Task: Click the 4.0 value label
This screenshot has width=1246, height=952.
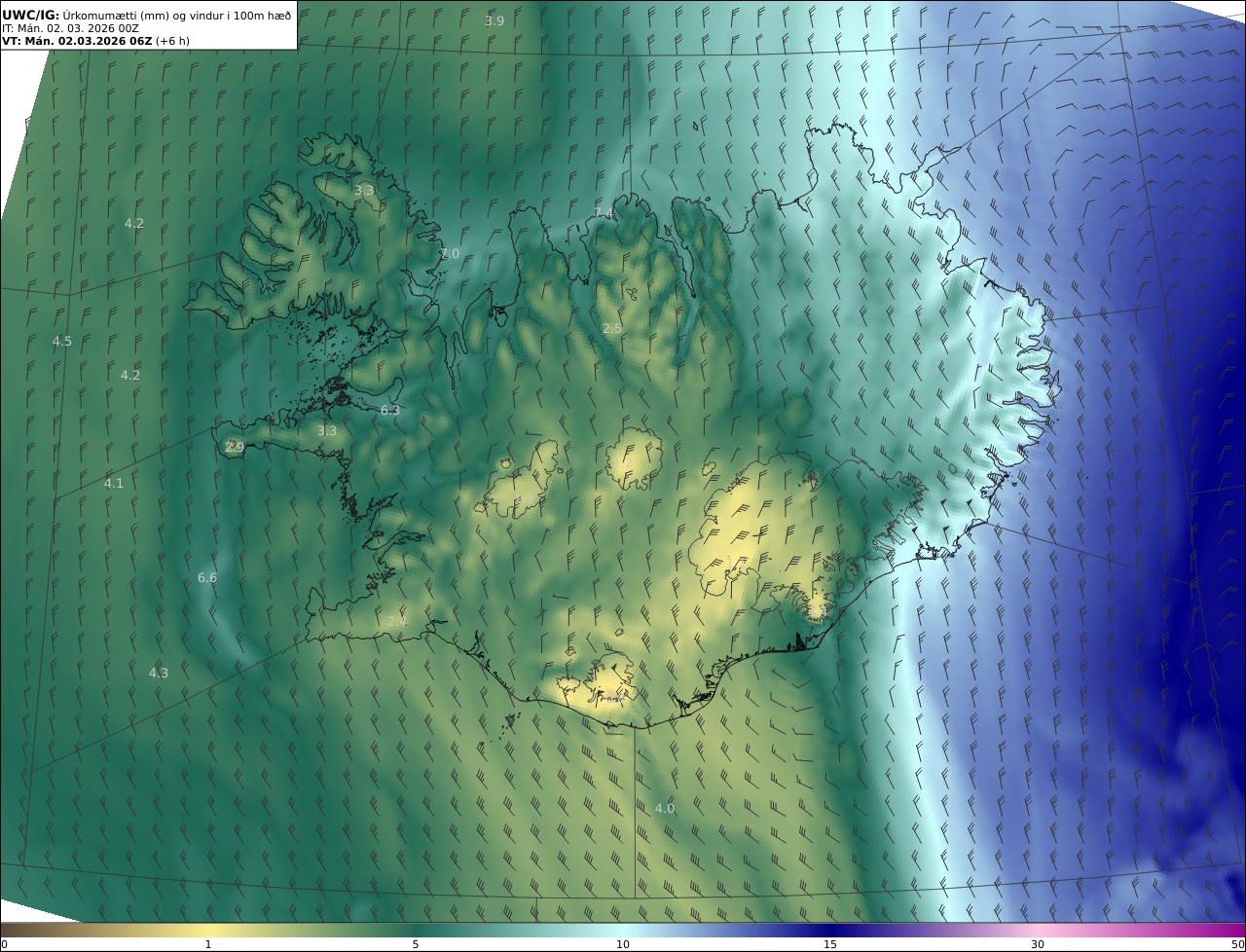Action: tap(664, 808)
